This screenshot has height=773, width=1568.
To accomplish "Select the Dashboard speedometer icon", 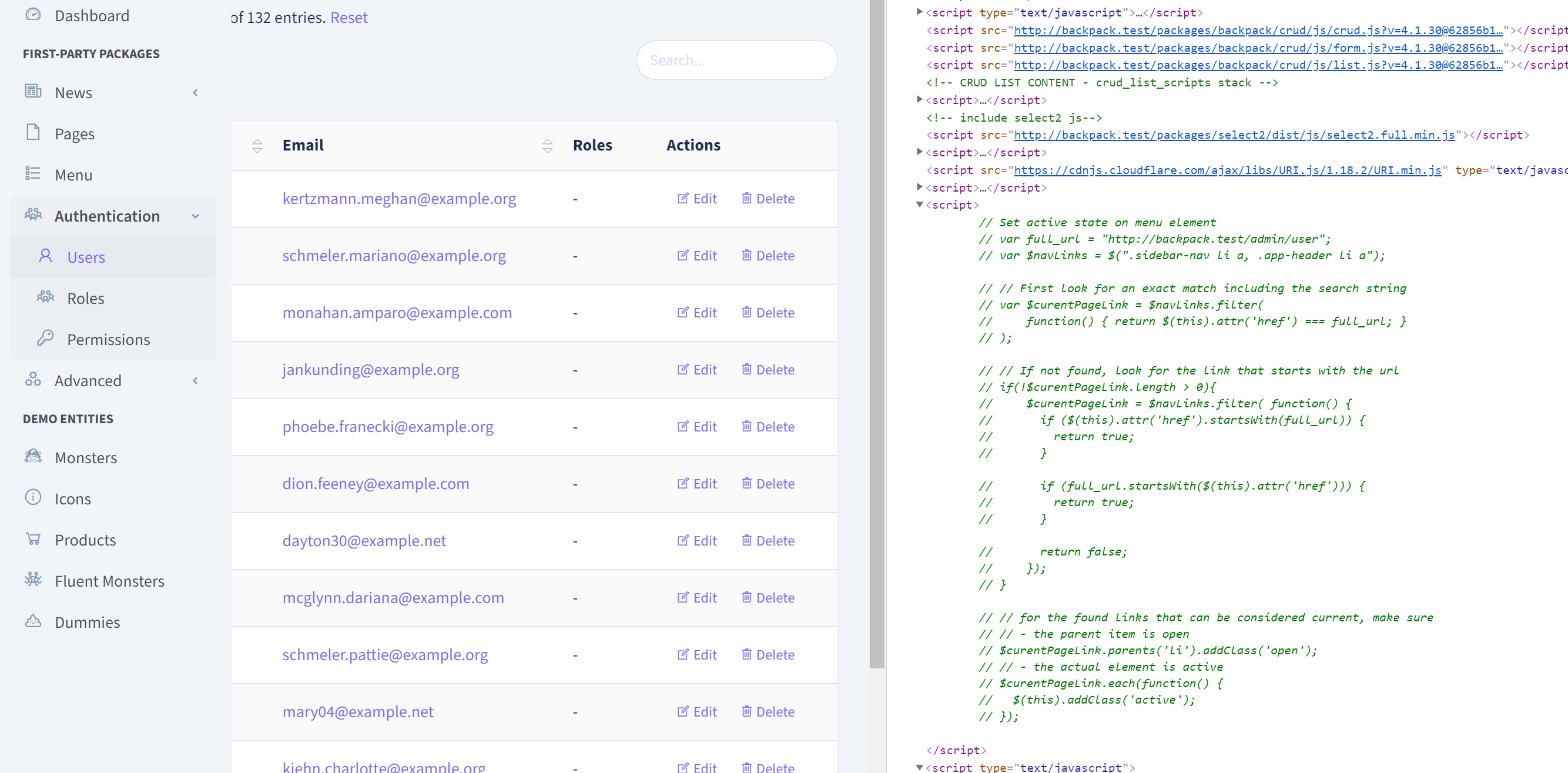I will (34, 15).
